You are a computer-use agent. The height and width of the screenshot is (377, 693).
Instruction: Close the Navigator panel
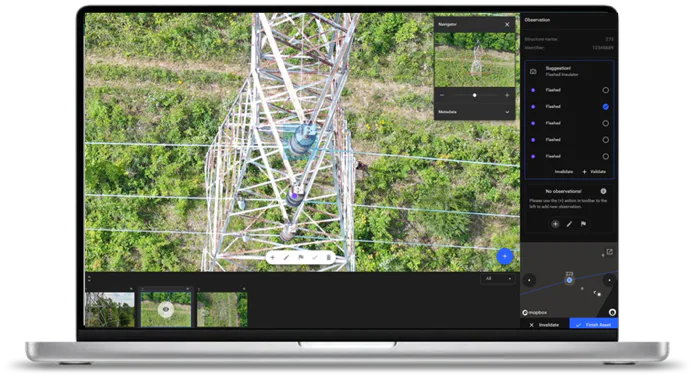[507, 25]
